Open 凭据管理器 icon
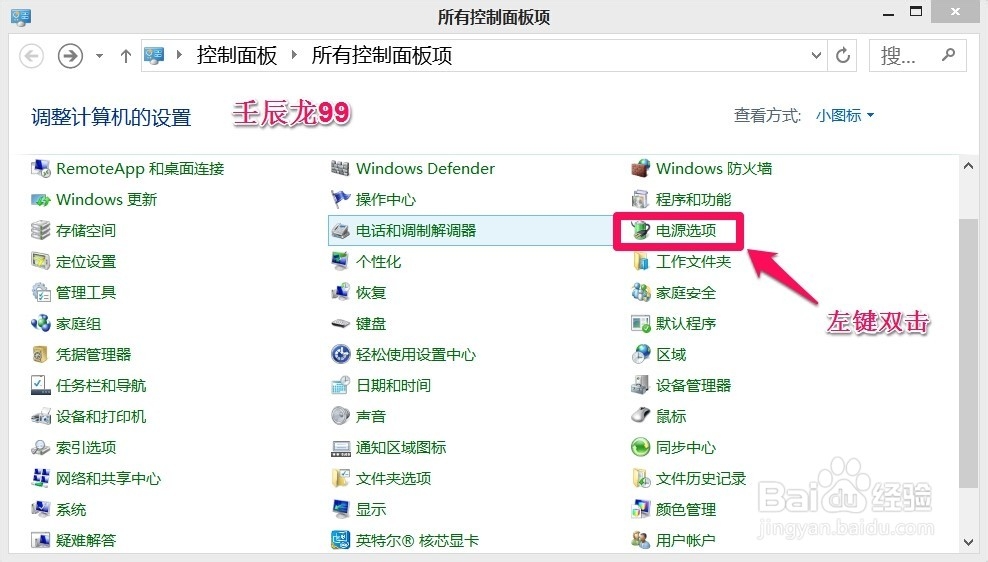Screen dimensions: 988x562 point(41,354)
